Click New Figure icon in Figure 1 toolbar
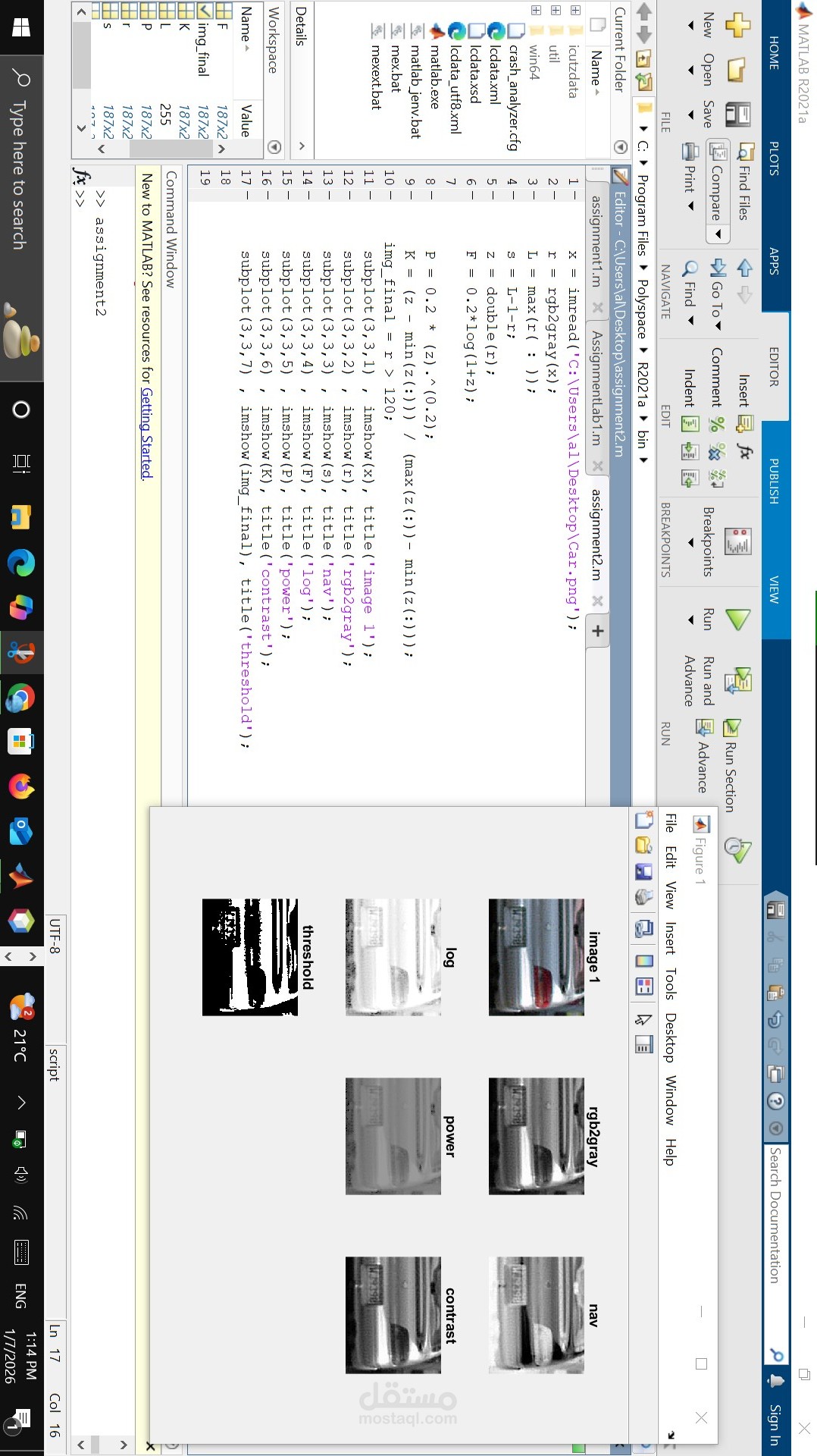Screen dimensions: 817x1456 [x=643, y=820]
